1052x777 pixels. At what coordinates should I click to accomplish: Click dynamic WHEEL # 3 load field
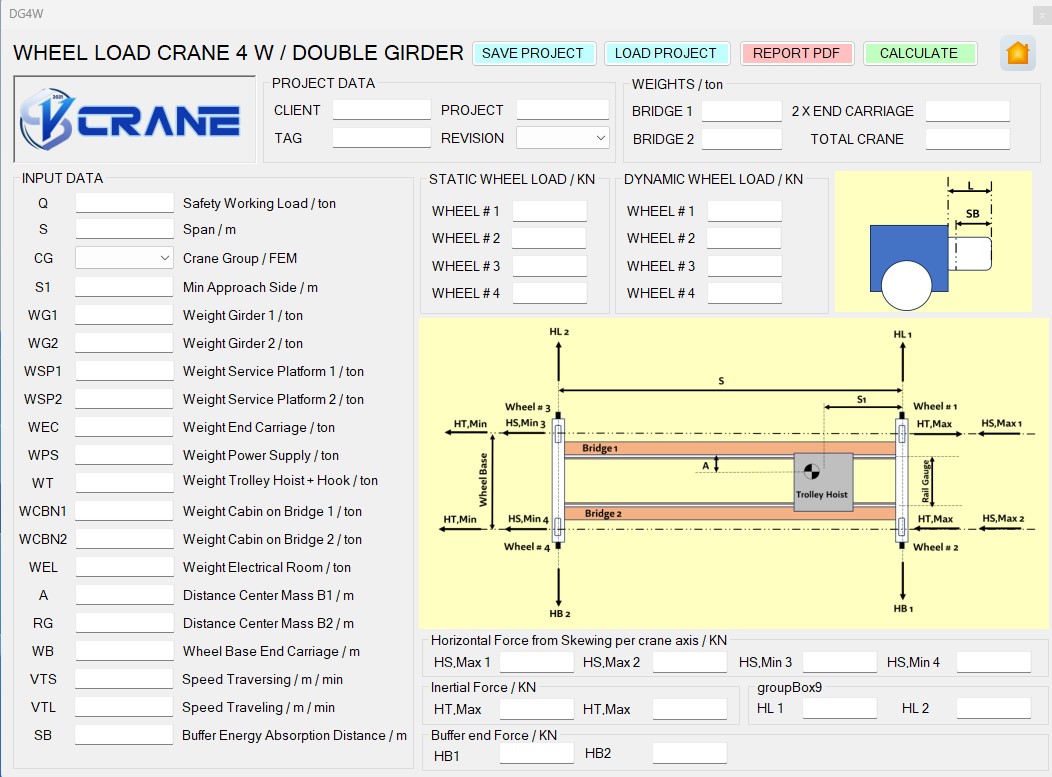coord(745,266)
